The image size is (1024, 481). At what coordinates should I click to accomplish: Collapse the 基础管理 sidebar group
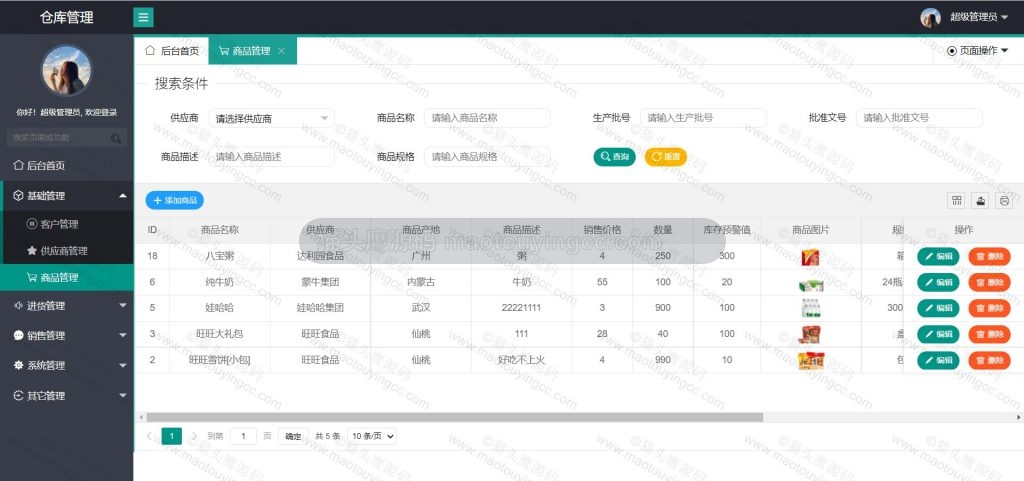[x=67, y=196]
